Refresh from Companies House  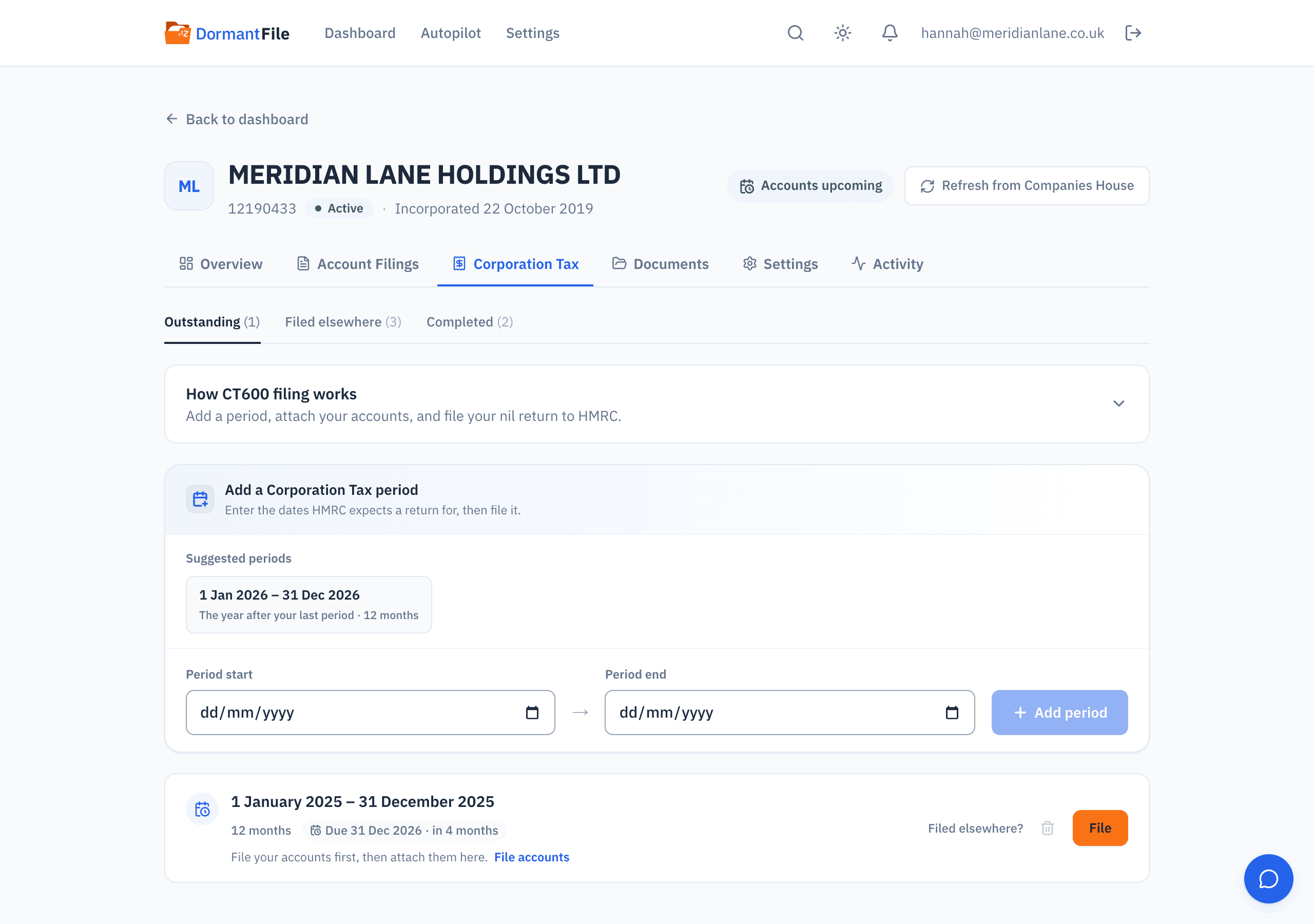tap(1027, 186)
